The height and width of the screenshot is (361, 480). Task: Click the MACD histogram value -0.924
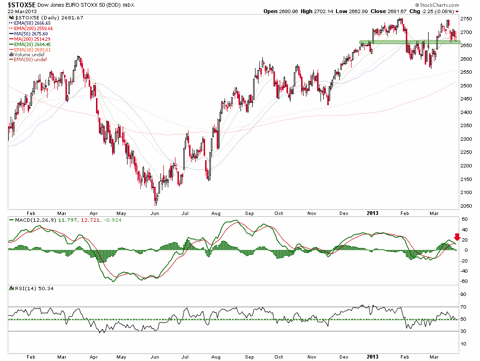tap(112, 220)
